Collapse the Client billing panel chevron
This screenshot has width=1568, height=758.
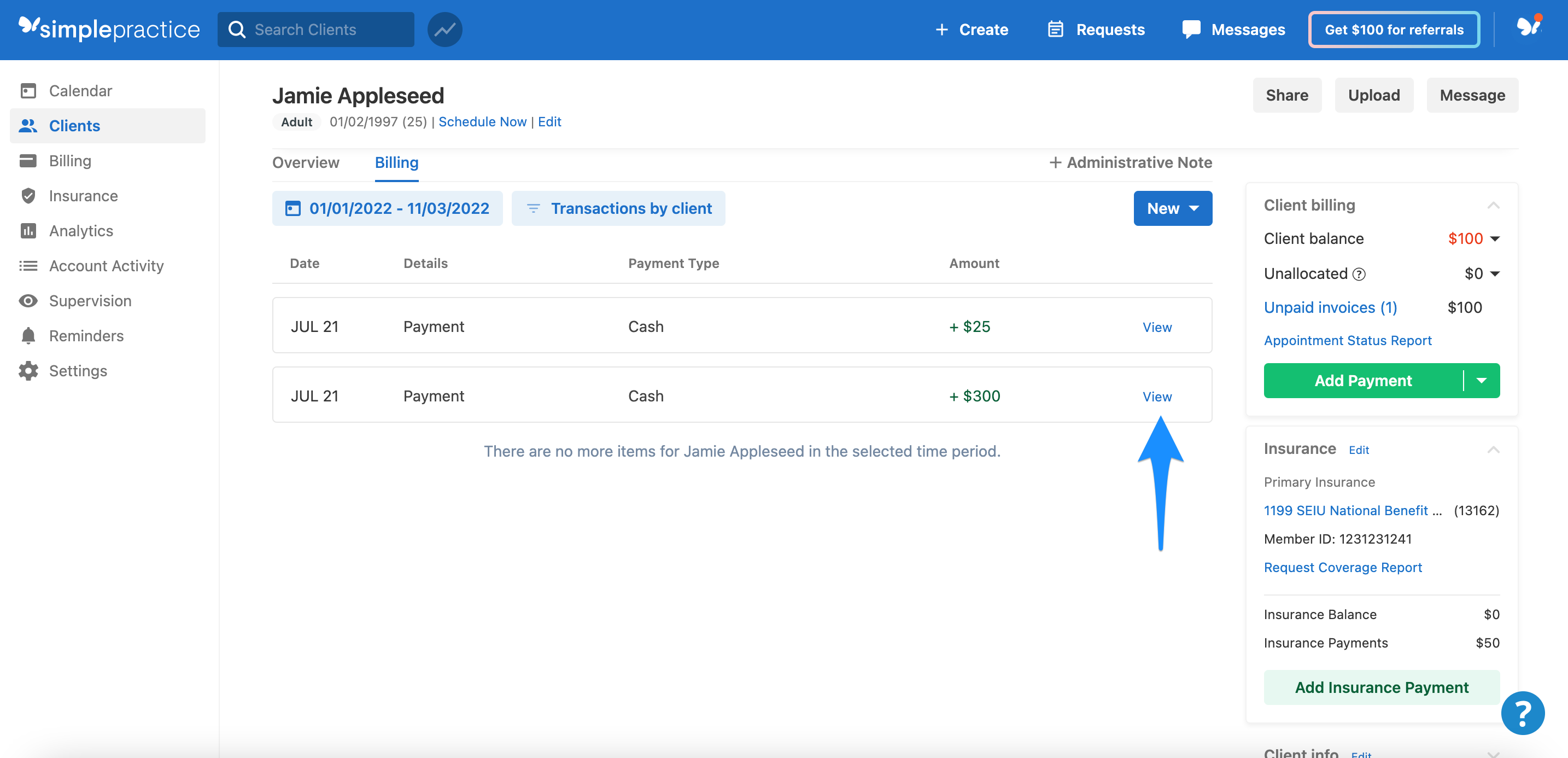[x=1493, y=205]
